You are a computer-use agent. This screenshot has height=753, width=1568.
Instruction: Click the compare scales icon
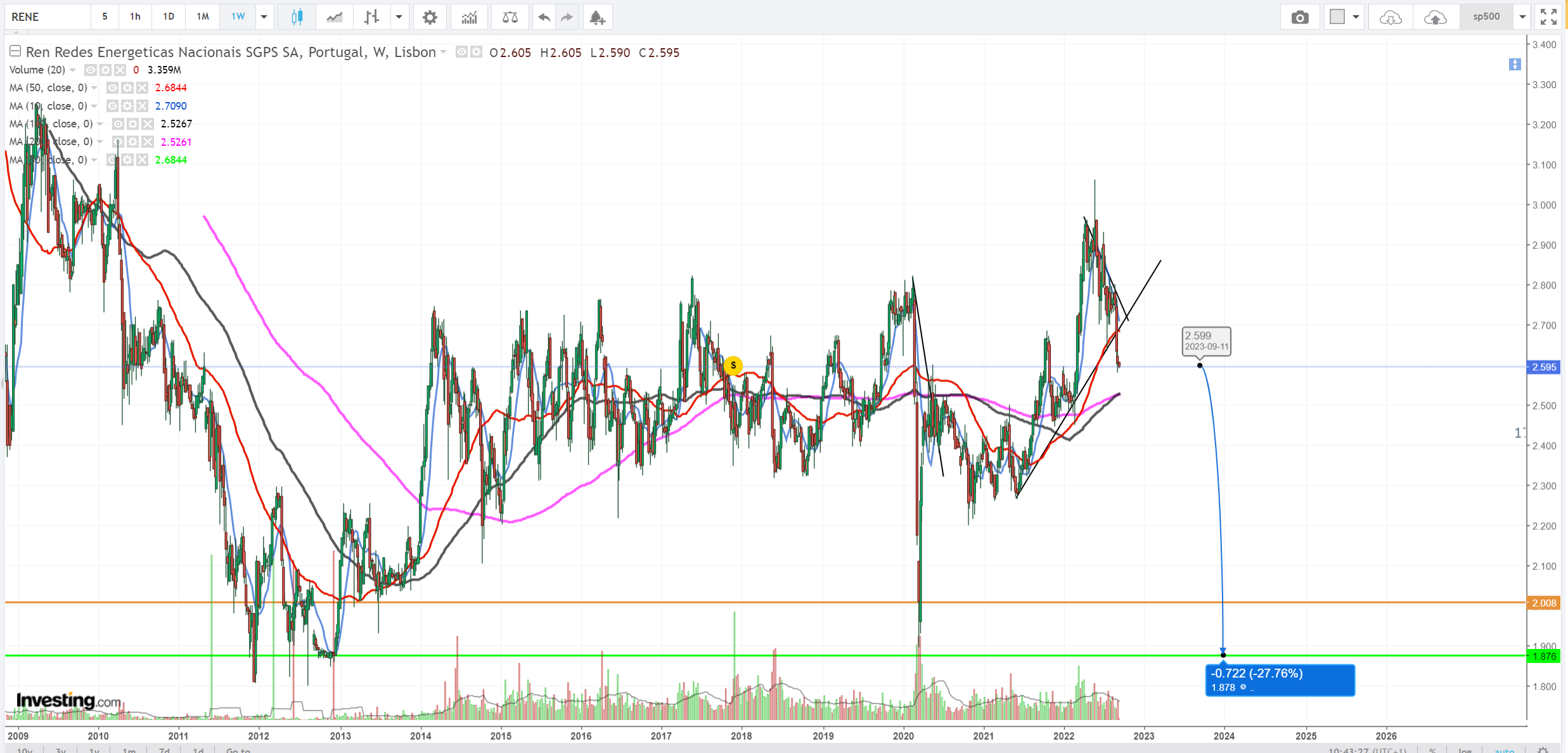tap(510, 17)
